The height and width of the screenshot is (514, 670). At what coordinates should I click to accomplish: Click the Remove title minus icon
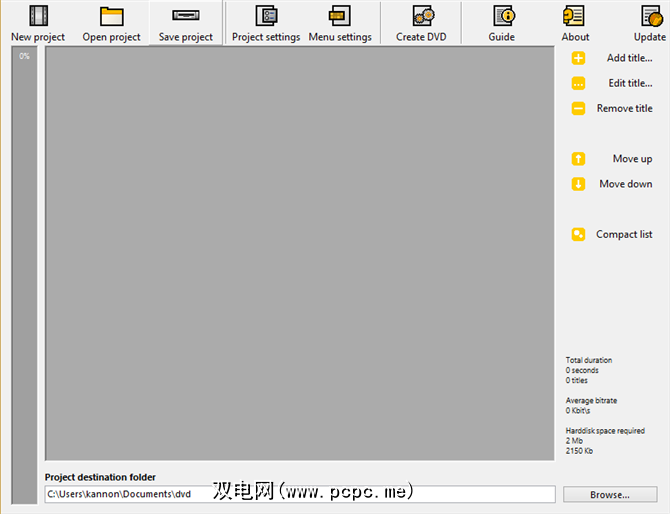[578, 109]
